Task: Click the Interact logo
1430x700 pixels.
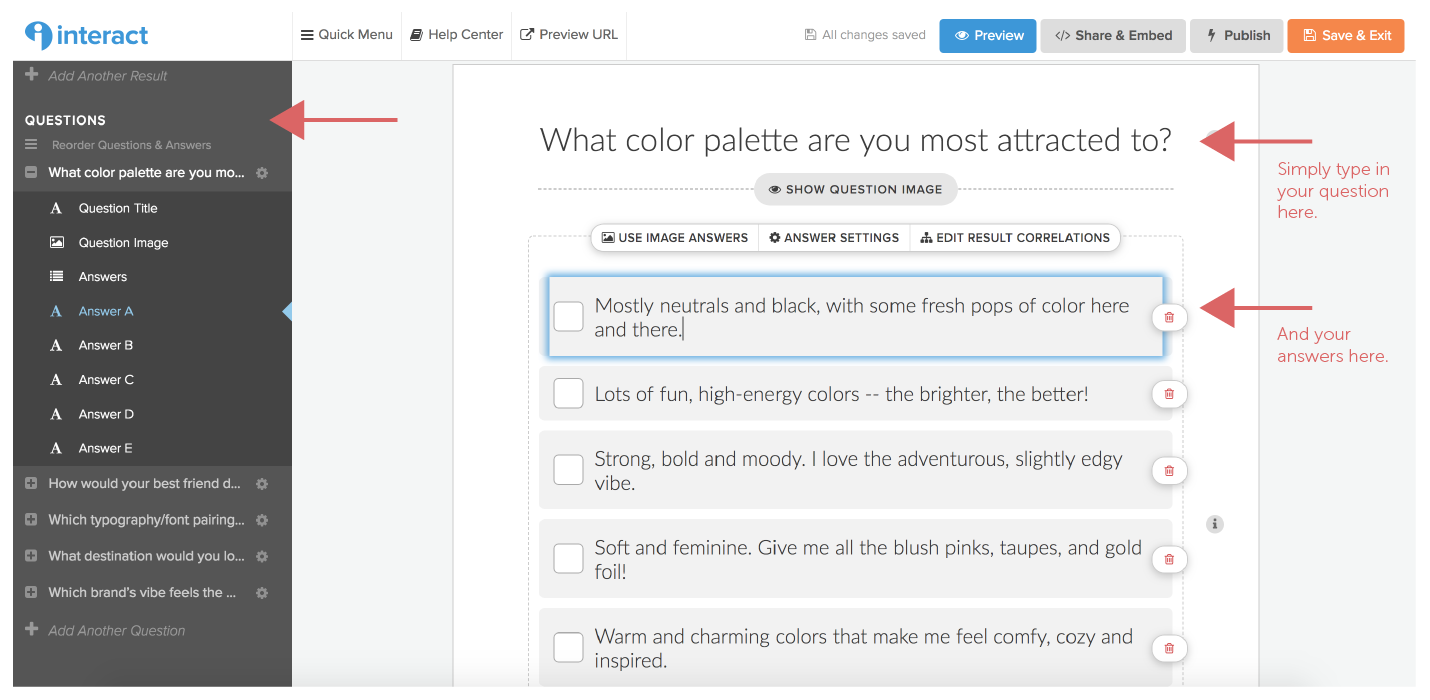Action: click(x=87, y=35)
